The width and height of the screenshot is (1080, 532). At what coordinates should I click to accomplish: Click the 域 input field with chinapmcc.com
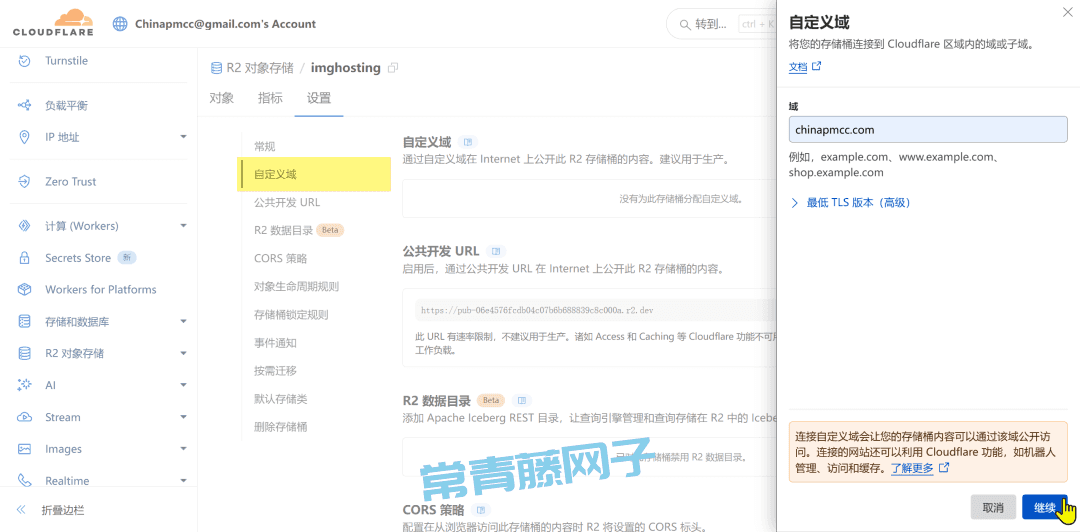[928, 130]
